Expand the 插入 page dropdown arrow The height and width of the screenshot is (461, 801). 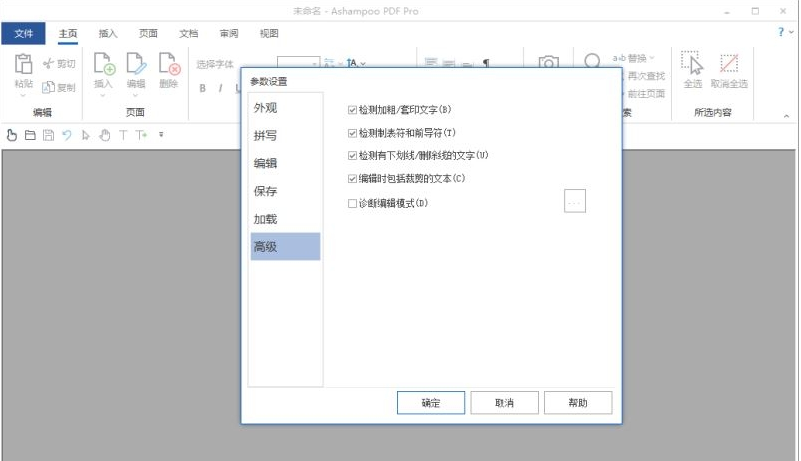pos(103,95)
